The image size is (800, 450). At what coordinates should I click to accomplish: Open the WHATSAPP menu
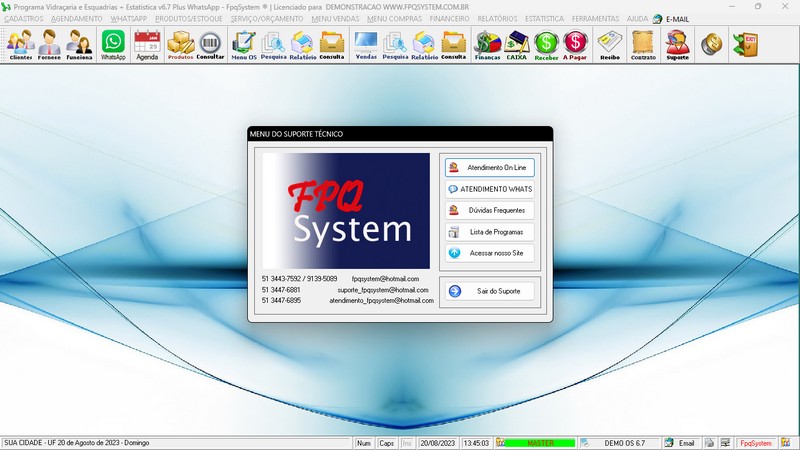click(129, 19)
